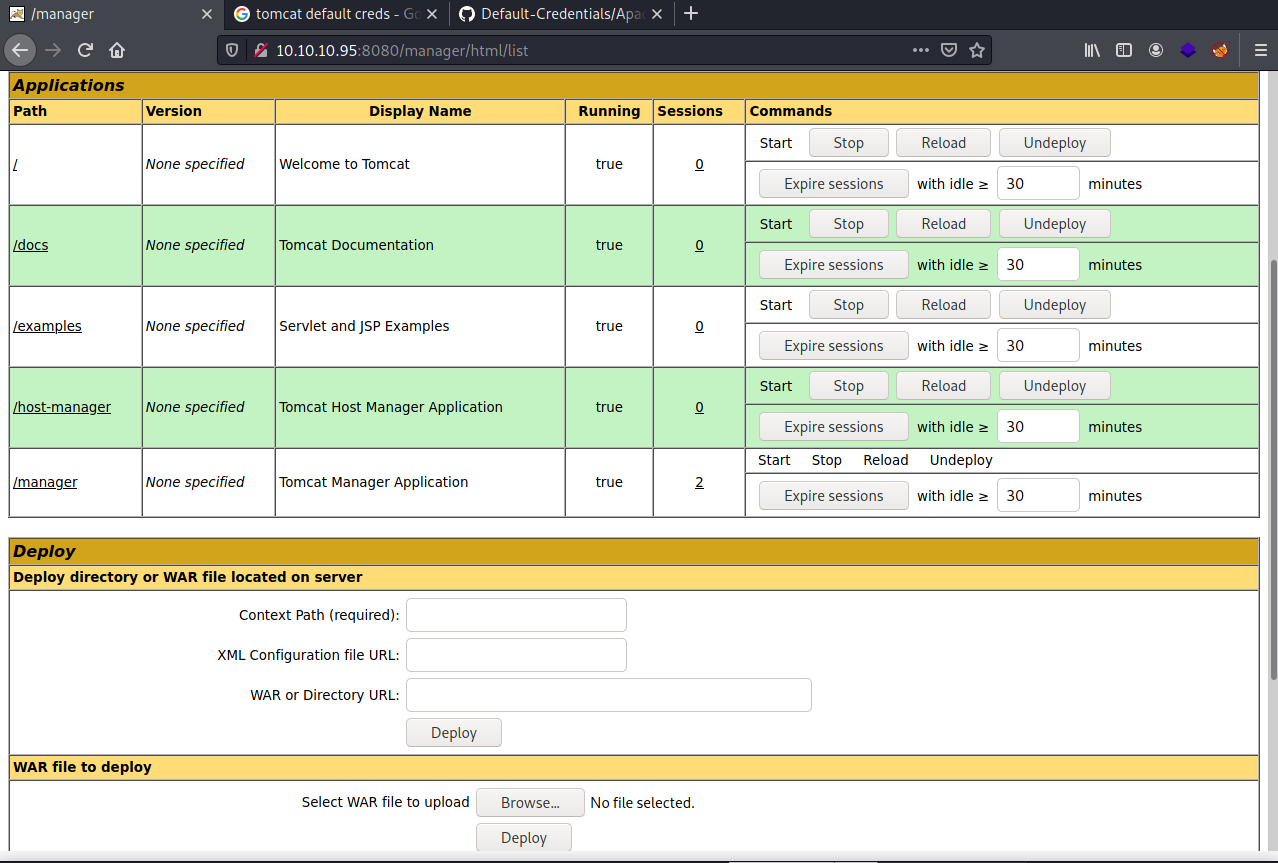Viewport: 1278px width, 863px height.
Task: Click Deploy under Select WAR file
Action: point(523,838)
